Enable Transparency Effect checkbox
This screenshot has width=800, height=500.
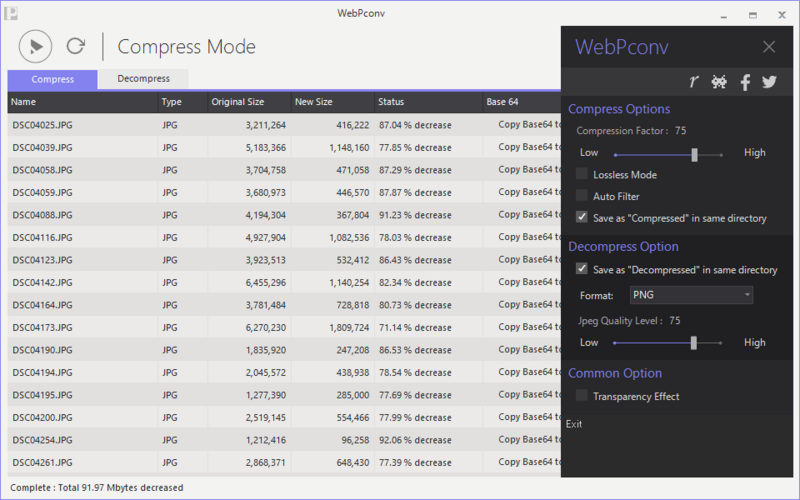pos(582,395)
